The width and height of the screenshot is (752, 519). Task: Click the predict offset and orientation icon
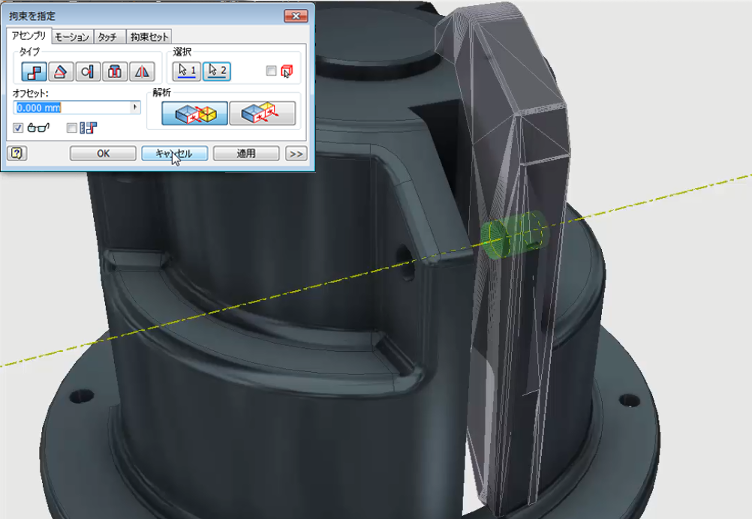(88, 128)
